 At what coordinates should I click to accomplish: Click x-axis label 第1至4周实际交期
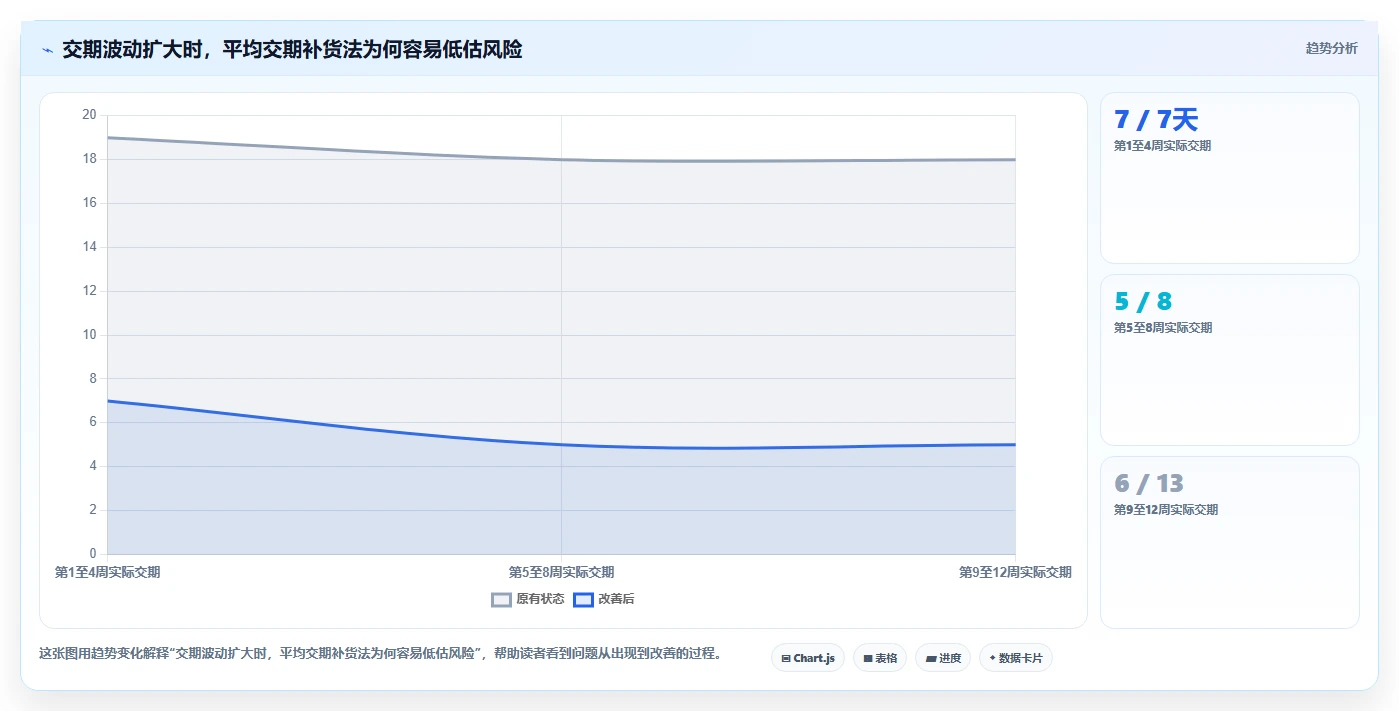coord(107,572)
